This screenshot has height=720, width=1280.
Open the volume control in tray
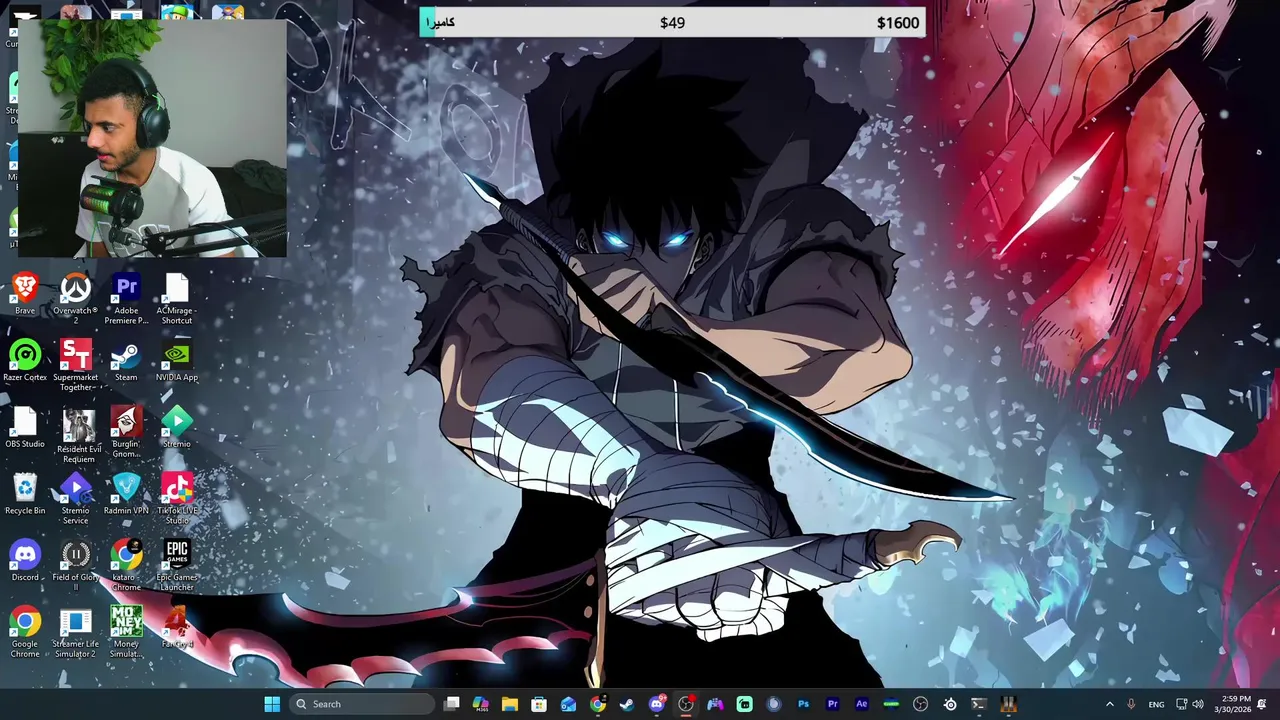click(1198, 704)
